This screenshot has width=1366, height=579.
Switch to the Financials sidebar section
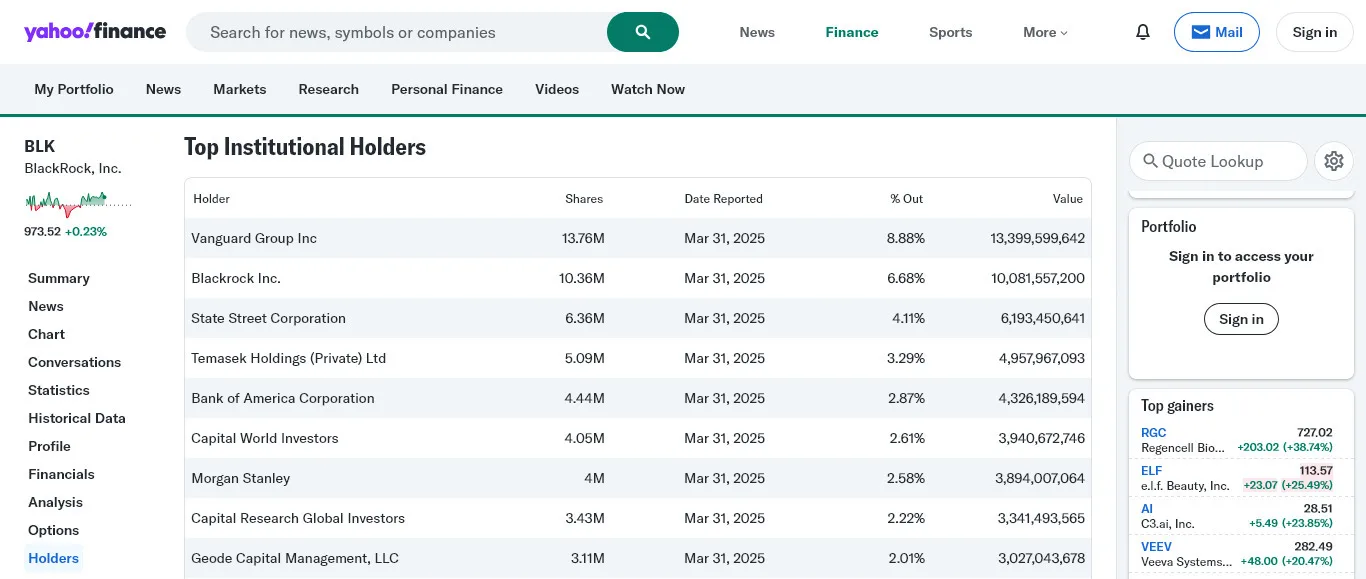click(x=61, y=474)
